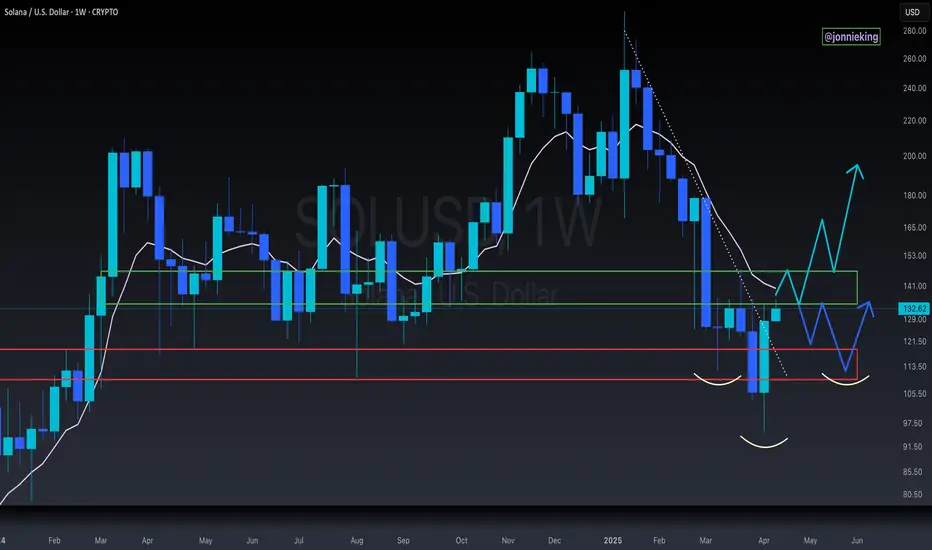
Task: Select the 121.50 price axis label
Action: (914, 342)
